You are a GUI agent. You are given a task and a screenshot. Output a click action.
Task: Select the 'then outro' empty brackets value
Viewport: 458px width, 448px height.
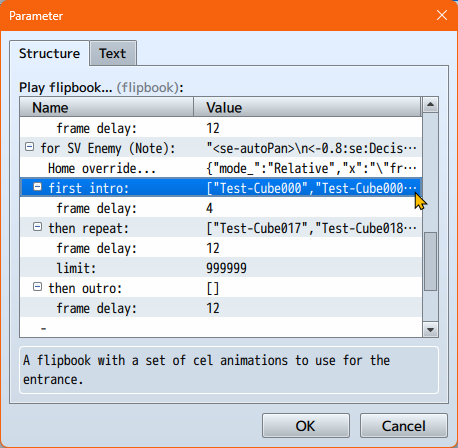[x=213, y=288]
